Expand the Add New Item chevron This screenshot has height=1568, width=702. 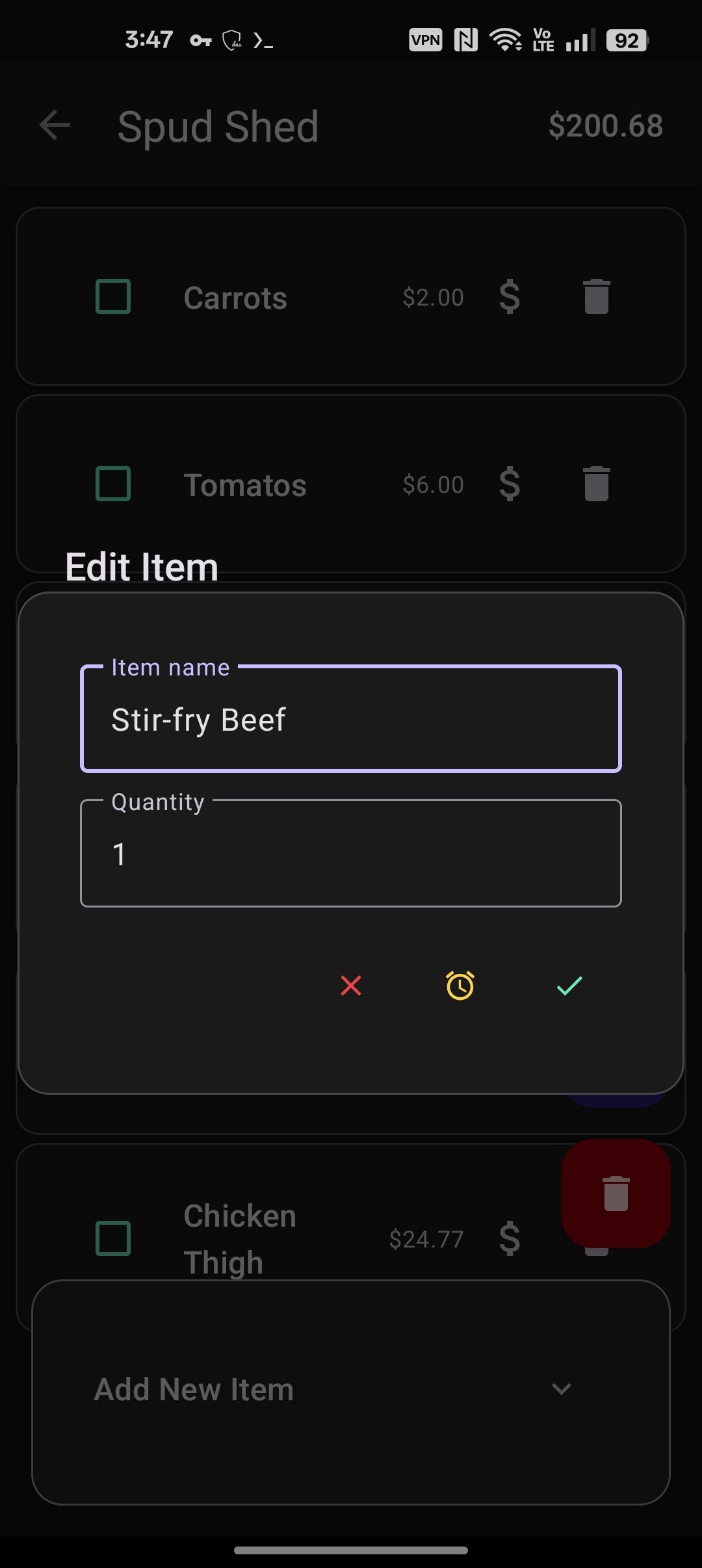(561, 1389)
